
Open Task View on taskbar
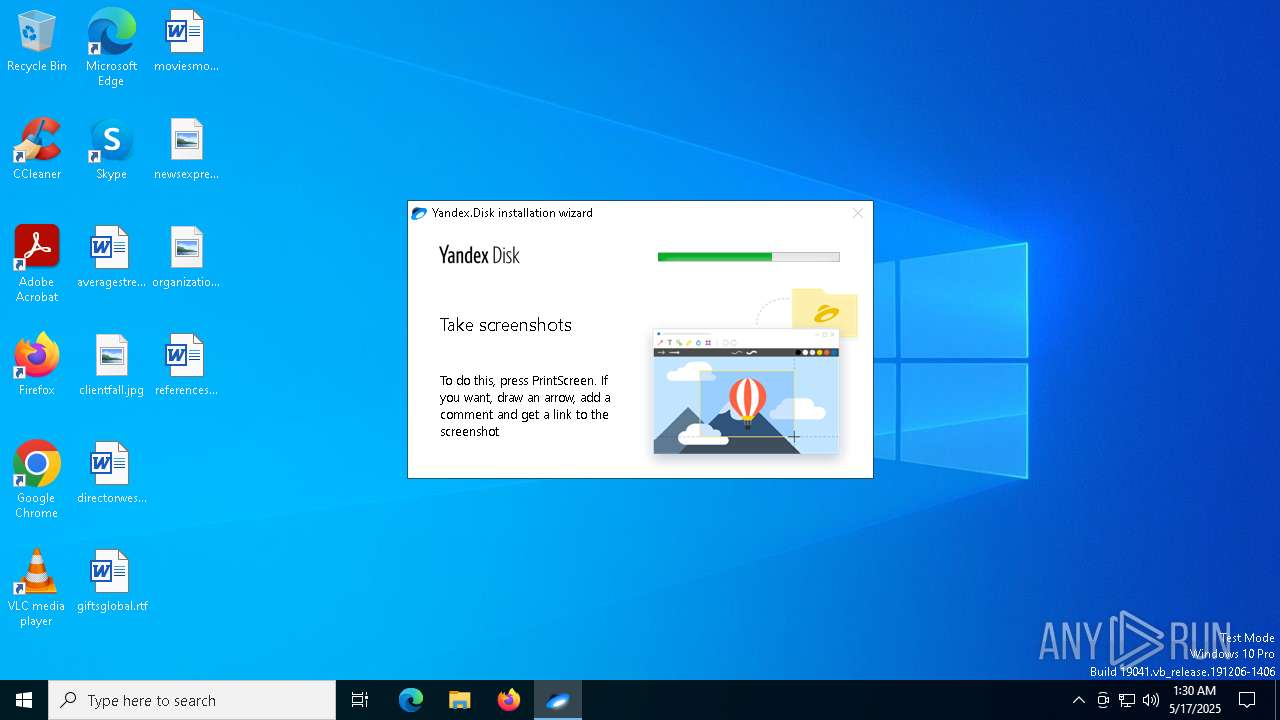(x=360, y=700)
